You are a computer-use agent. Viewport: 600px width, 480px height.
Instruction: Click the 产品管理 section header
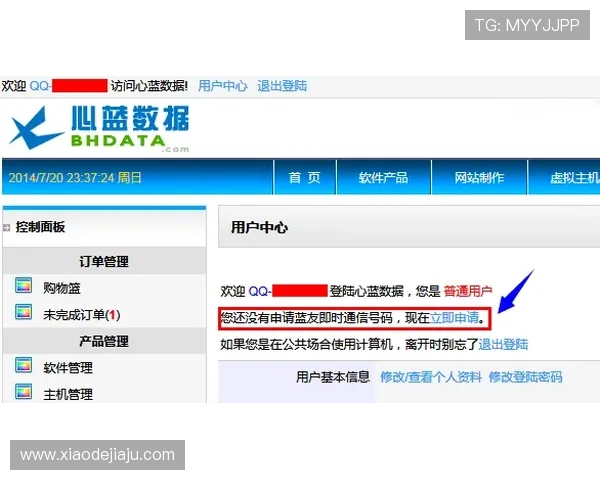click(x=104, y=341)
